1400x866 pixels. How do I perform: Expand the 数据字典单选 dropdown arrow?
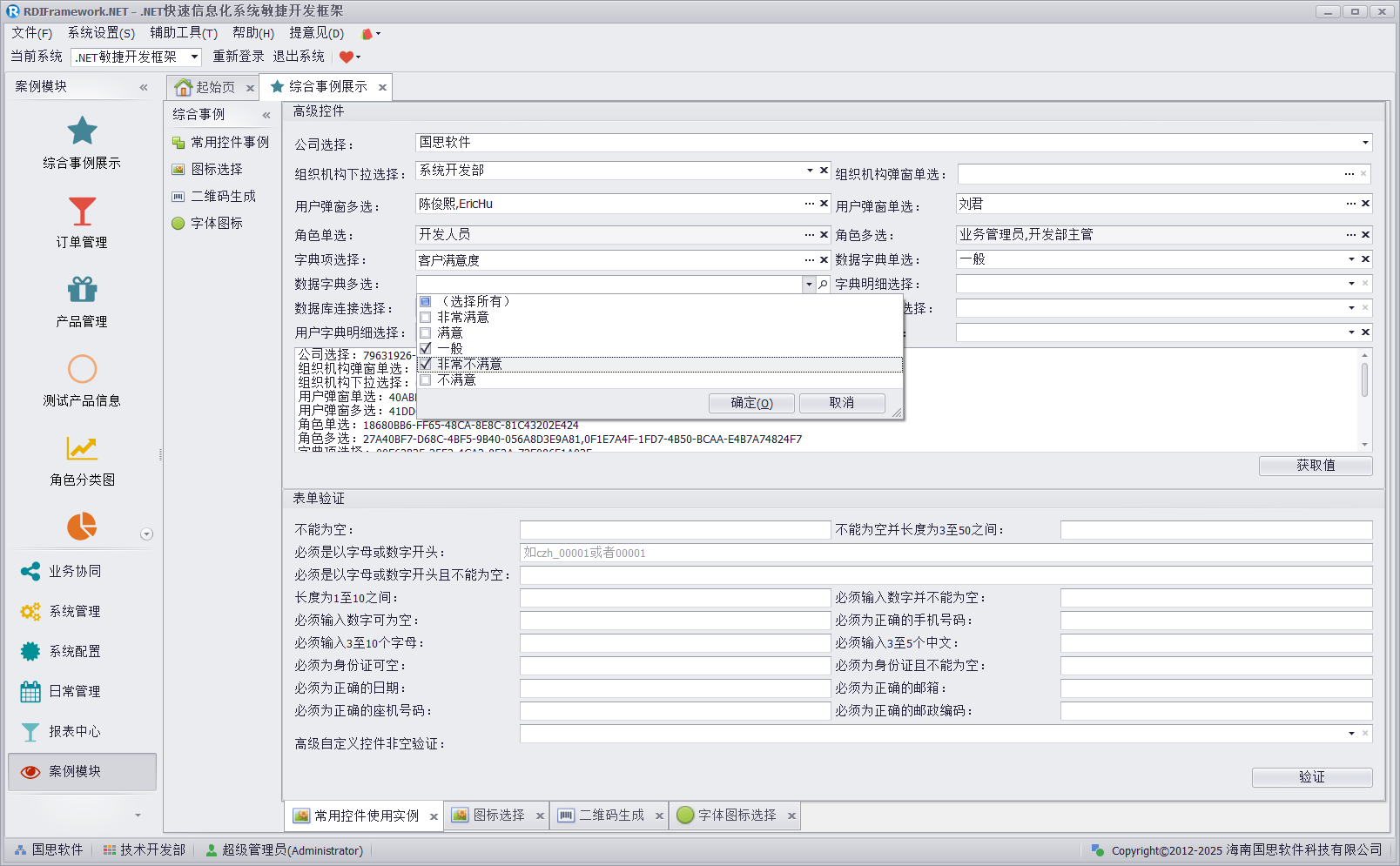[1351, 259]
